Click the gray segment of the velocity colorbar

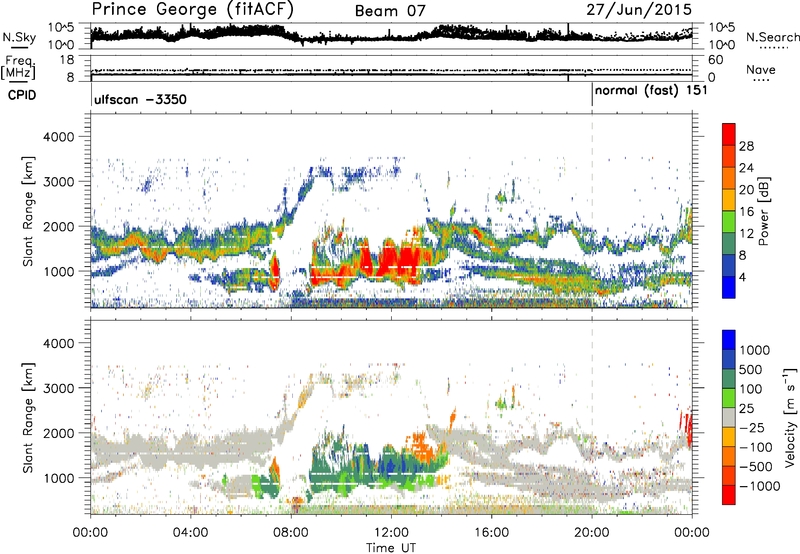click(x=729, y=417)
